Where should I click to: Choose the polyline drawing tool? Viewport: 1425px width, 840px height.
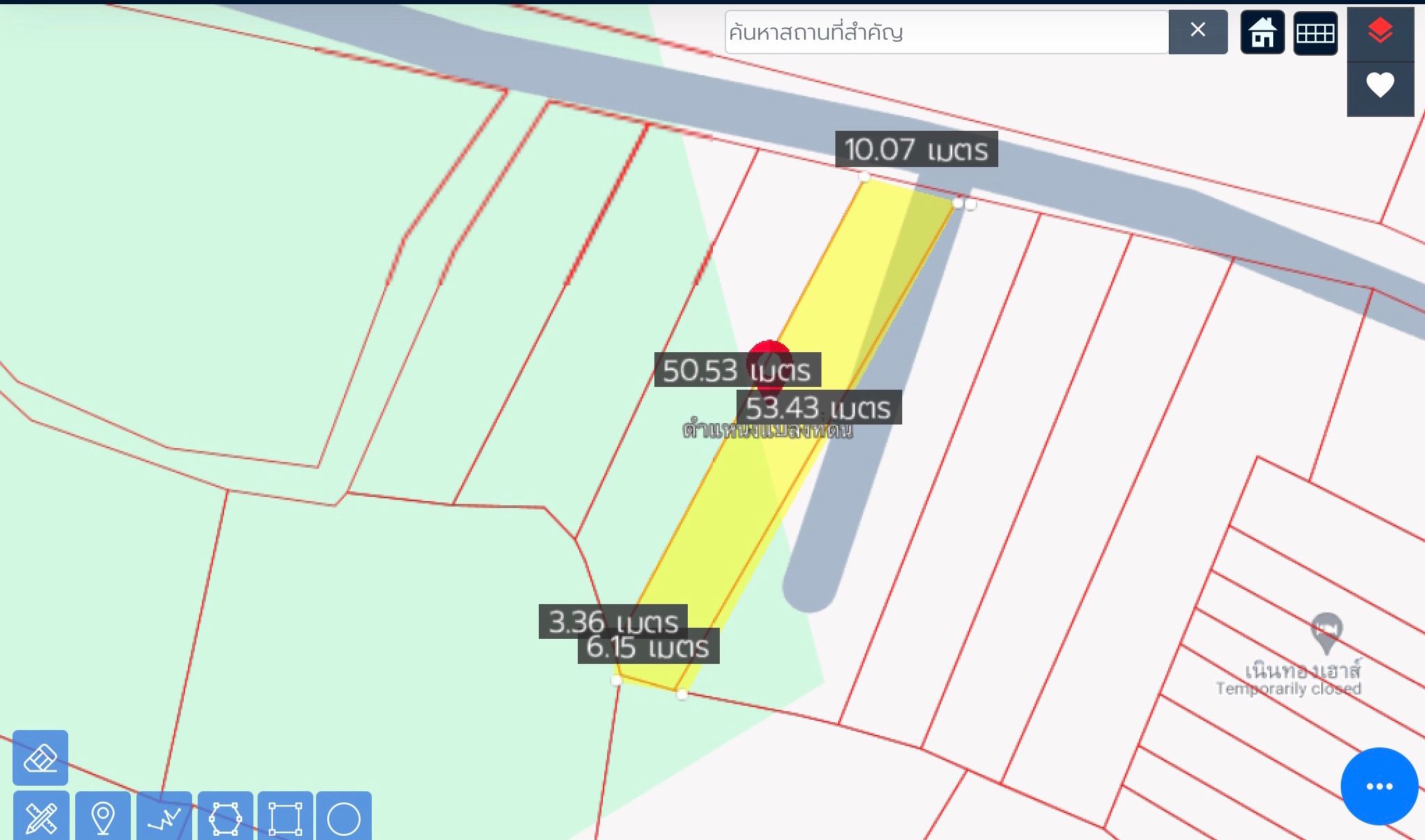pos(164,816)
